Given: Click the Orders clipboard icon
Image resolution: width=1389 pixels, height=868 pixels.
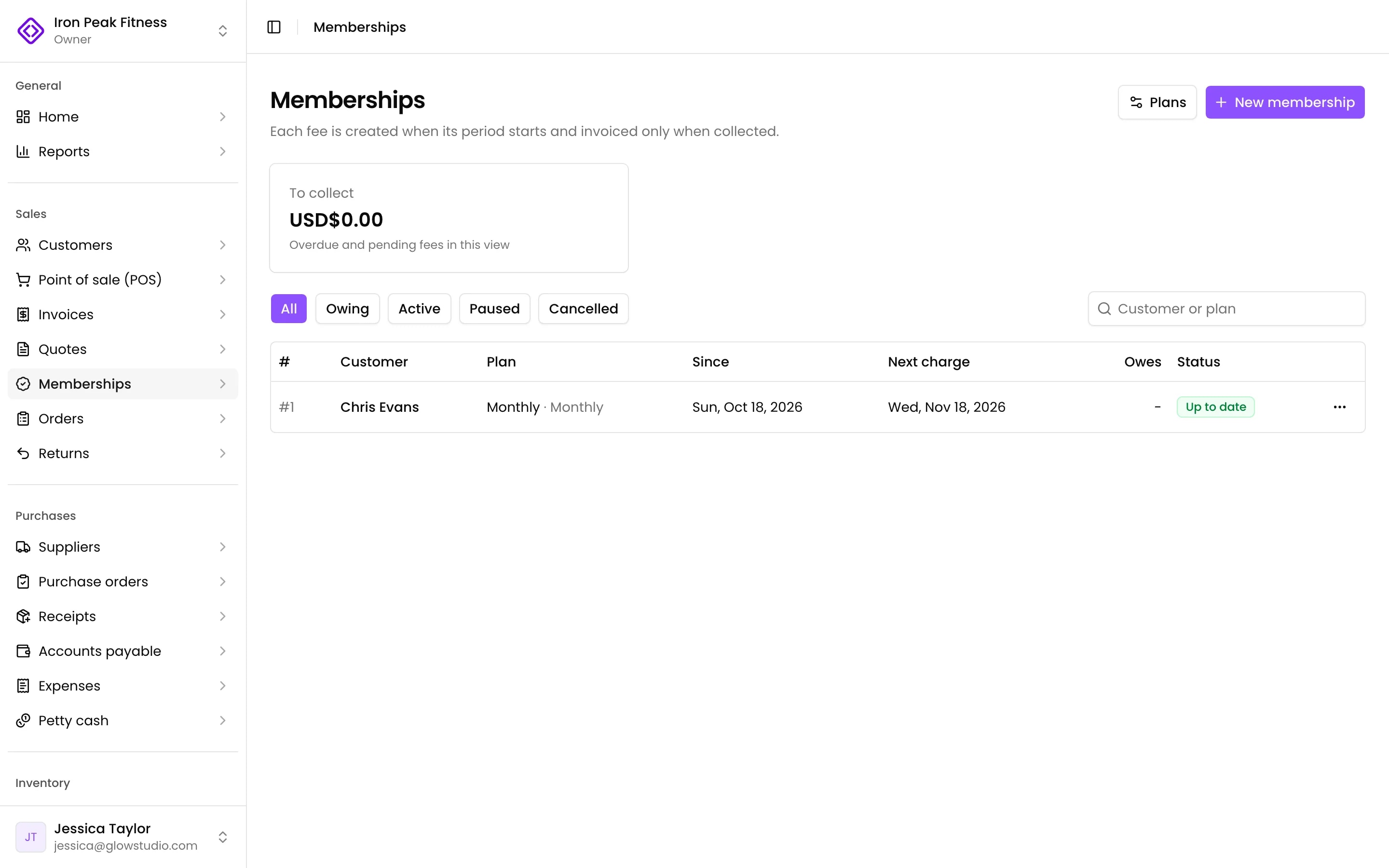Looking at the screenshot, I should point(23,419).
